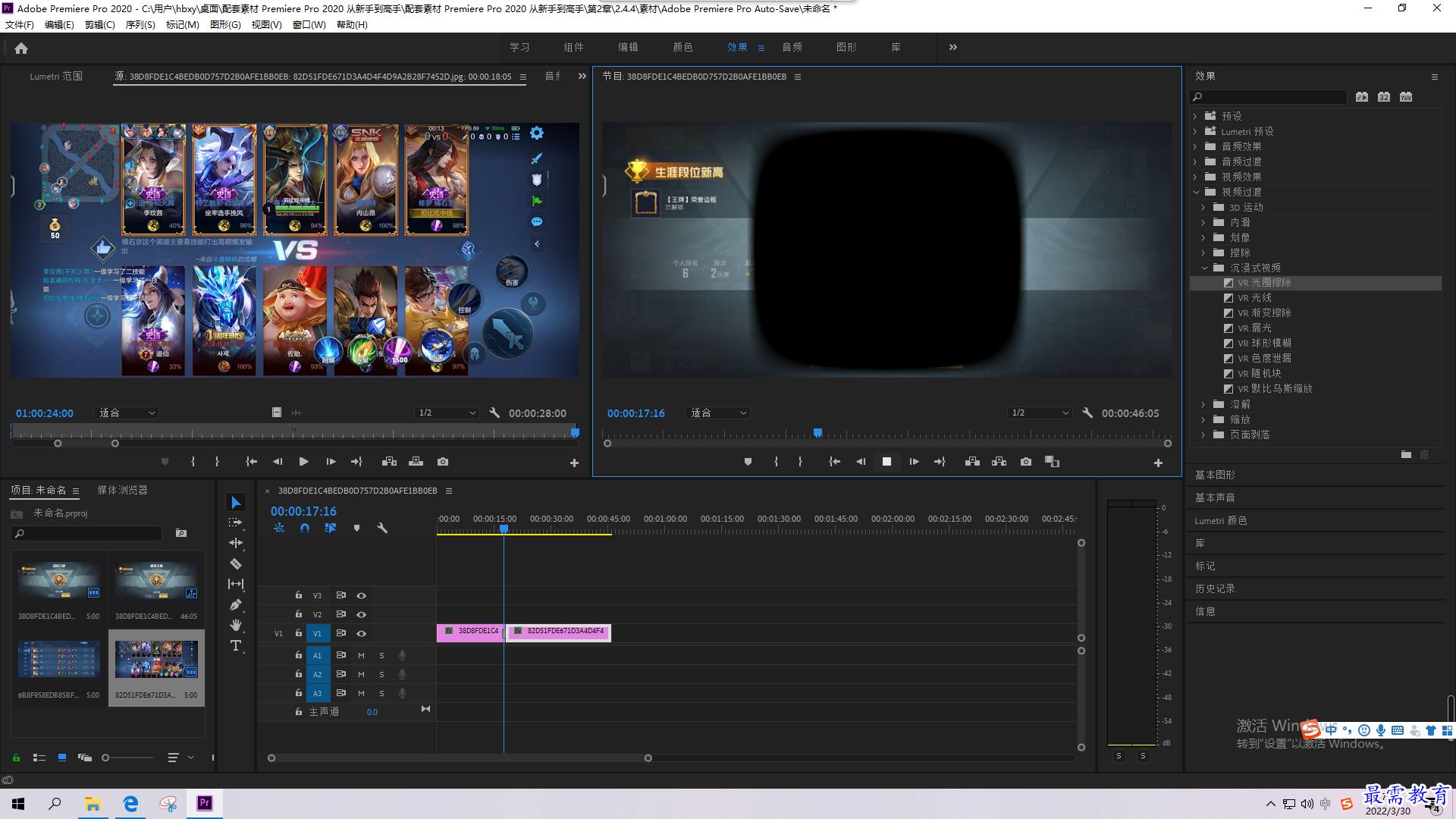Open new bin folder in Effects panel
1456x819 pixels.
[1406, 454]
